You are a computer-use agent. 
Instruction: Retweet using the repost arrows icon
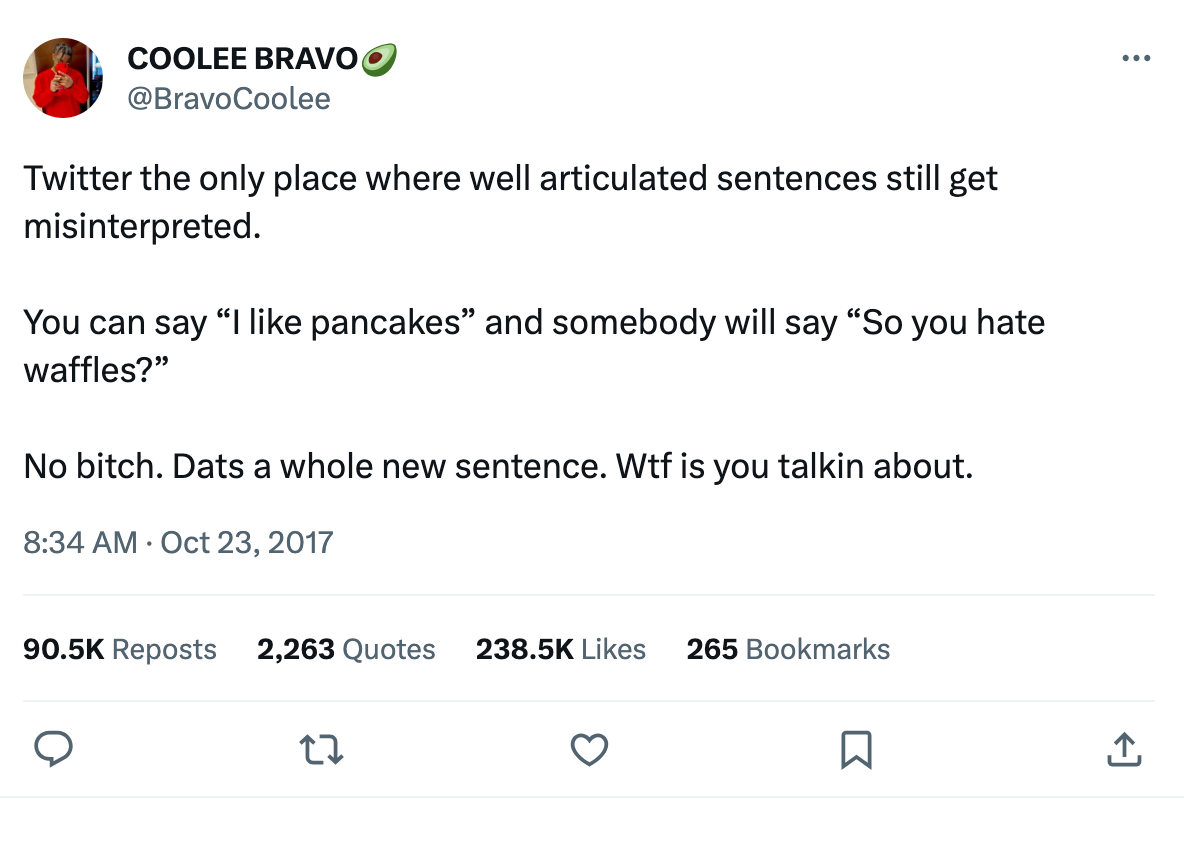[320, 748]
